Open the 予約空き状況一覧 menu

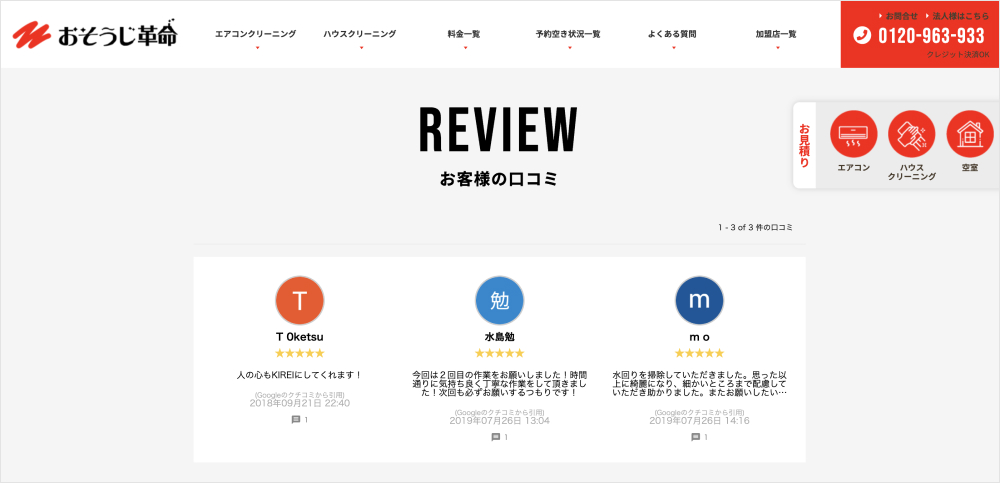pos(568,34)
